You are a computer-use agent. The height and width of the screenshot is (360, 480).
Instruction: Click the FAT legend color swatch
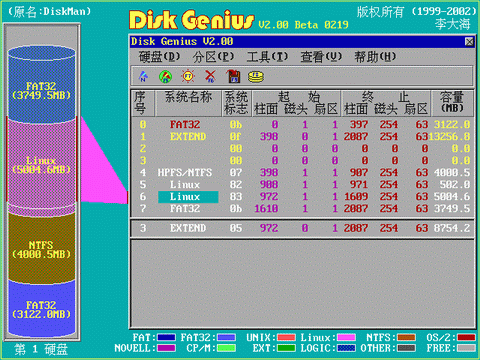[x=166, y=338]
